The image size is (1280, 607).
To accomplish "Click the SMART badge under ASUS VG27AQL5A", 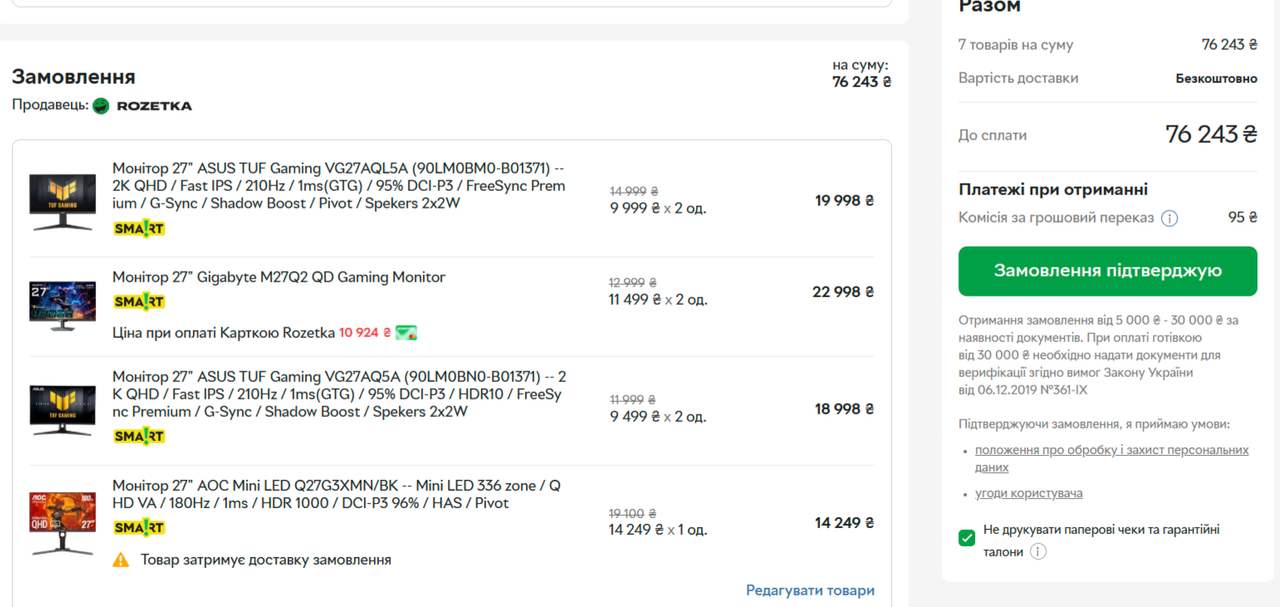I will pyautogui.click(x=139, y=228).
